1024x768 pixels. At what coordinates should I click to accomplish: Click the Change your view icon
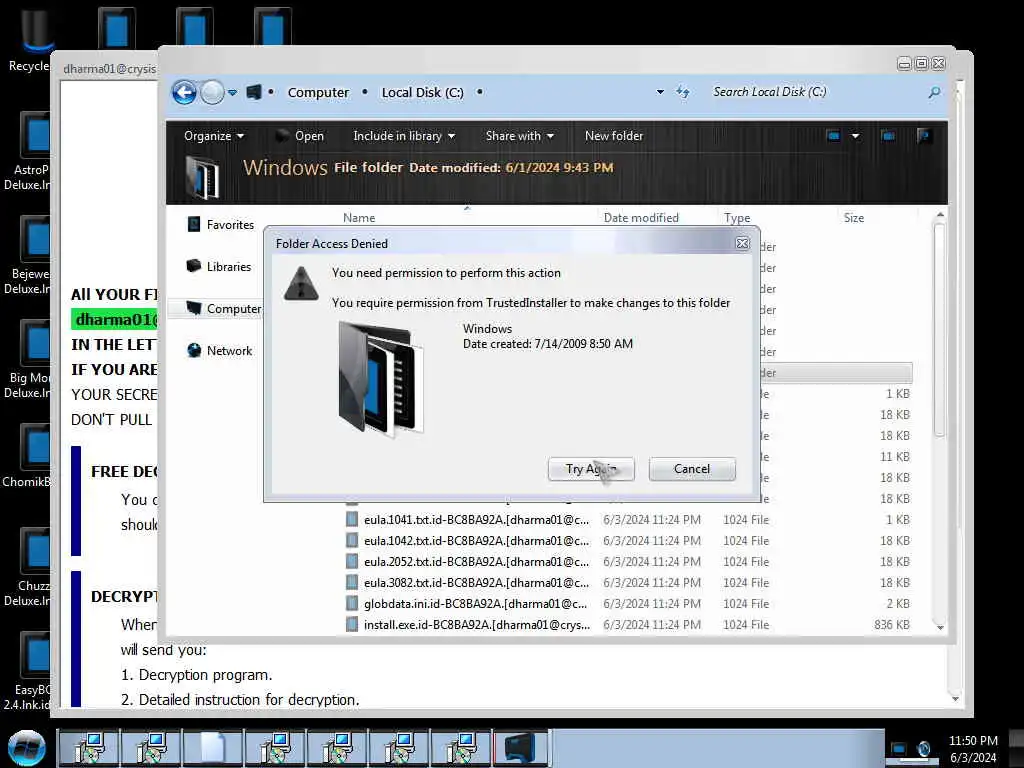[833, 136]
